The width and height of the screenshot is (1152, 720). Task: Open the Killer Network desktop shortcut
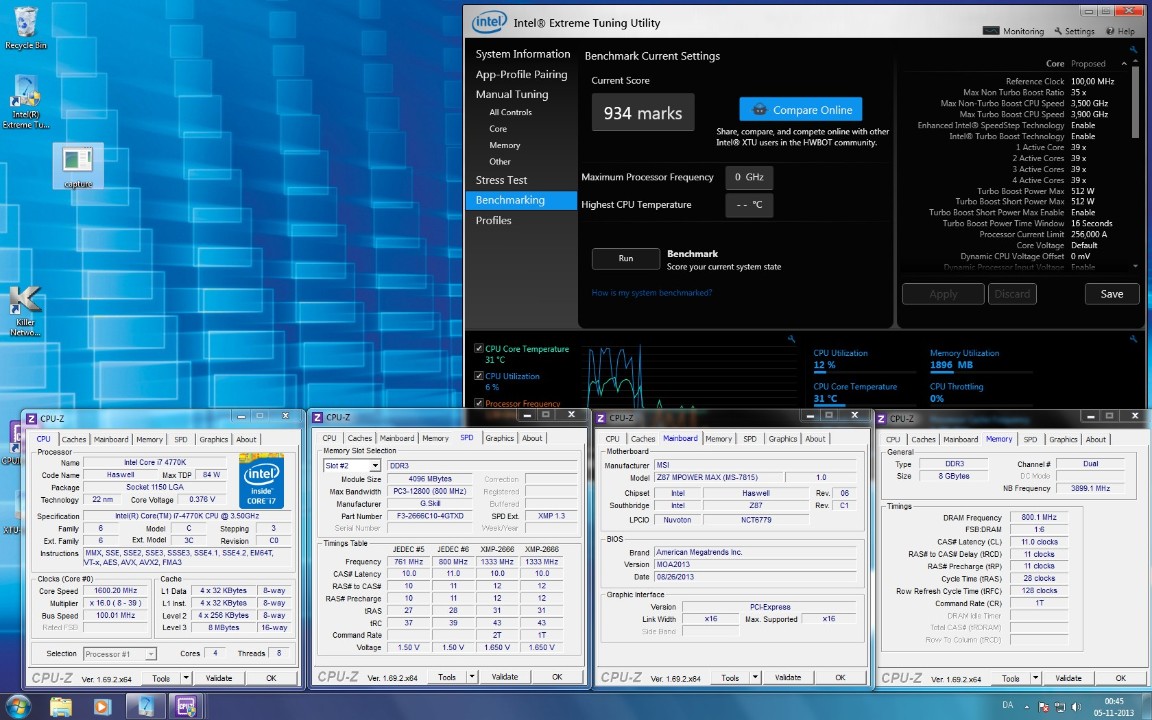coord(25,311)
